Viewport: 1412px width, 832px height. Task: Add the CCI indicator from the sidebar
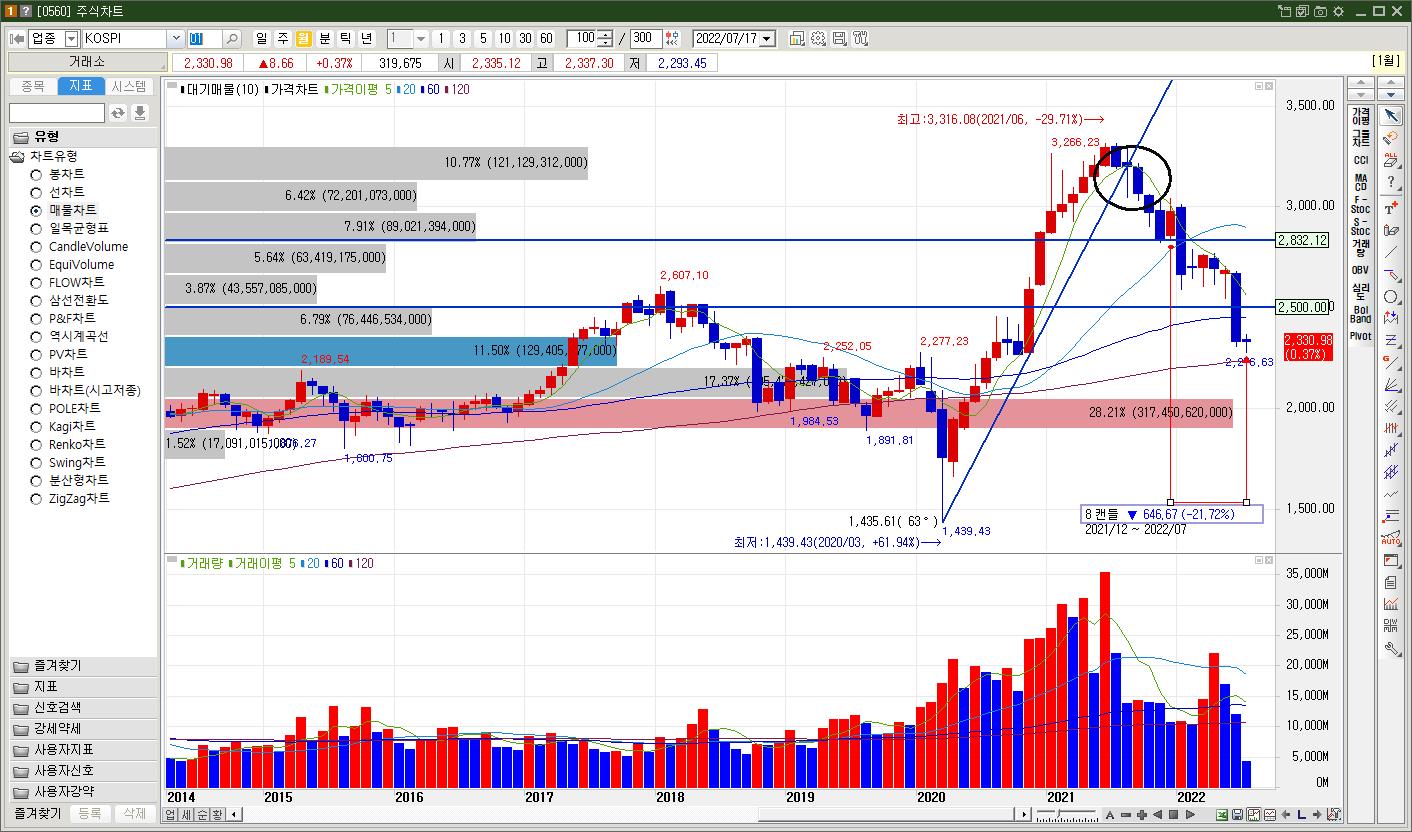point(1361,160)
